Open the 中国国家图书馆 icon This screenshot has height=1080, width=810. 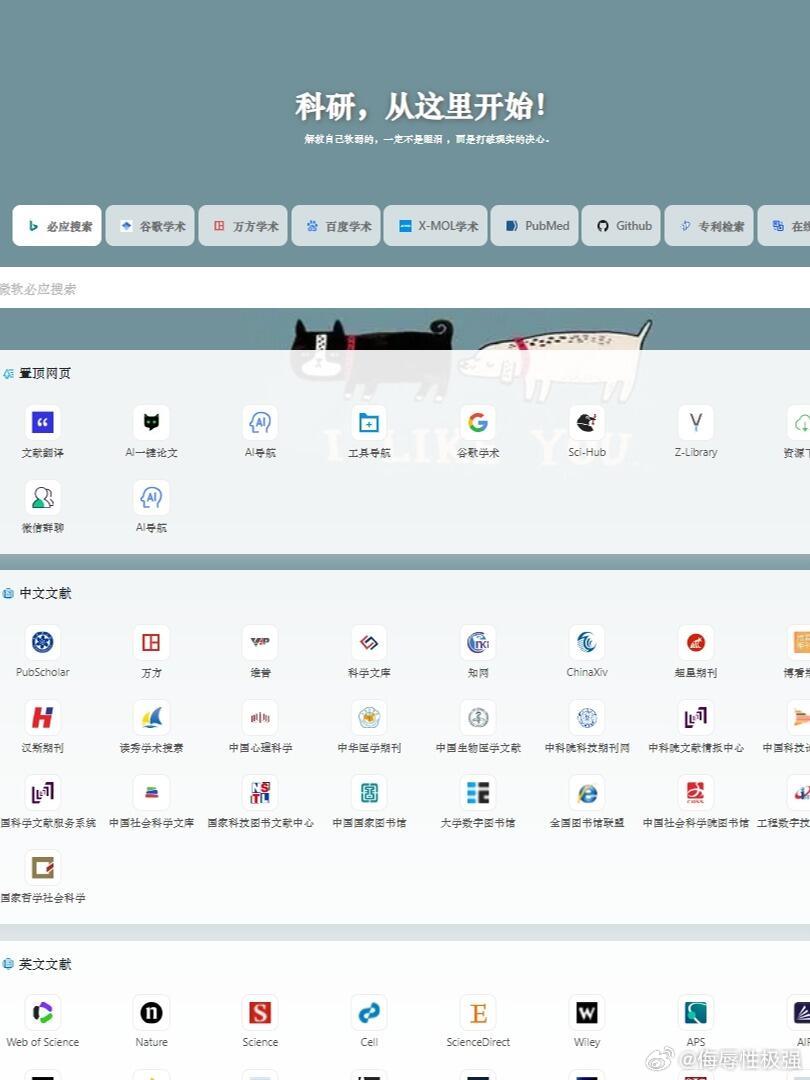(x=369, y=792)
